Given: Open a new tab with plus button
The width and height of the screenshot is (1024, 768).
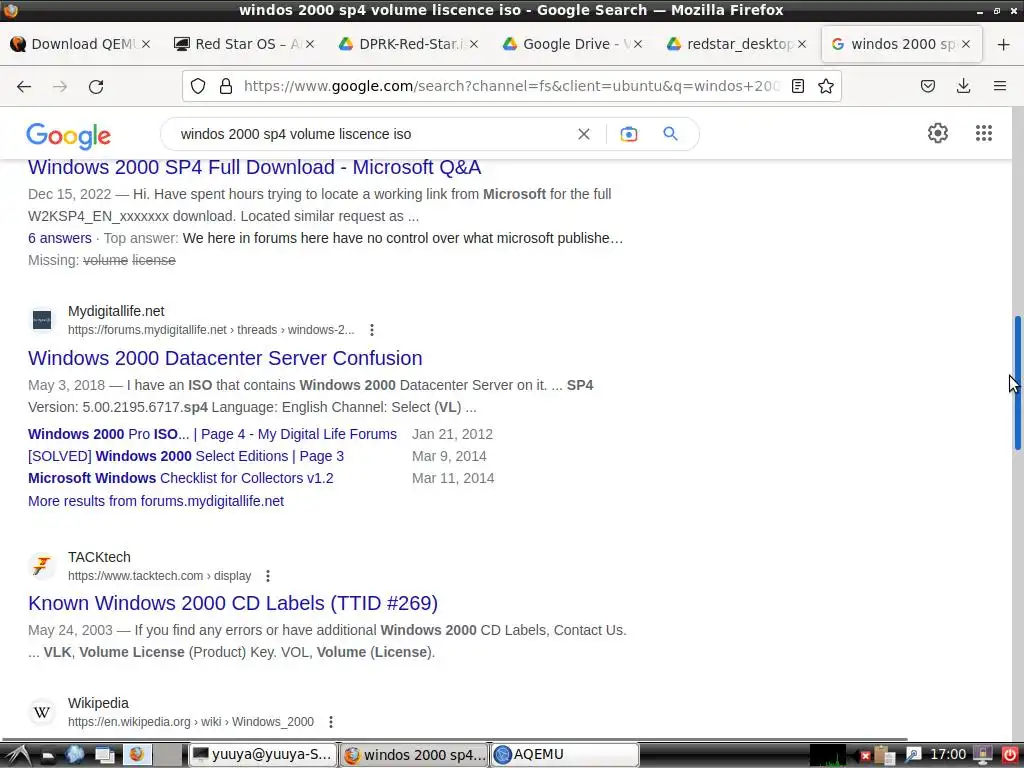Looking at the screenshot, I should [x=1003, y=44].
